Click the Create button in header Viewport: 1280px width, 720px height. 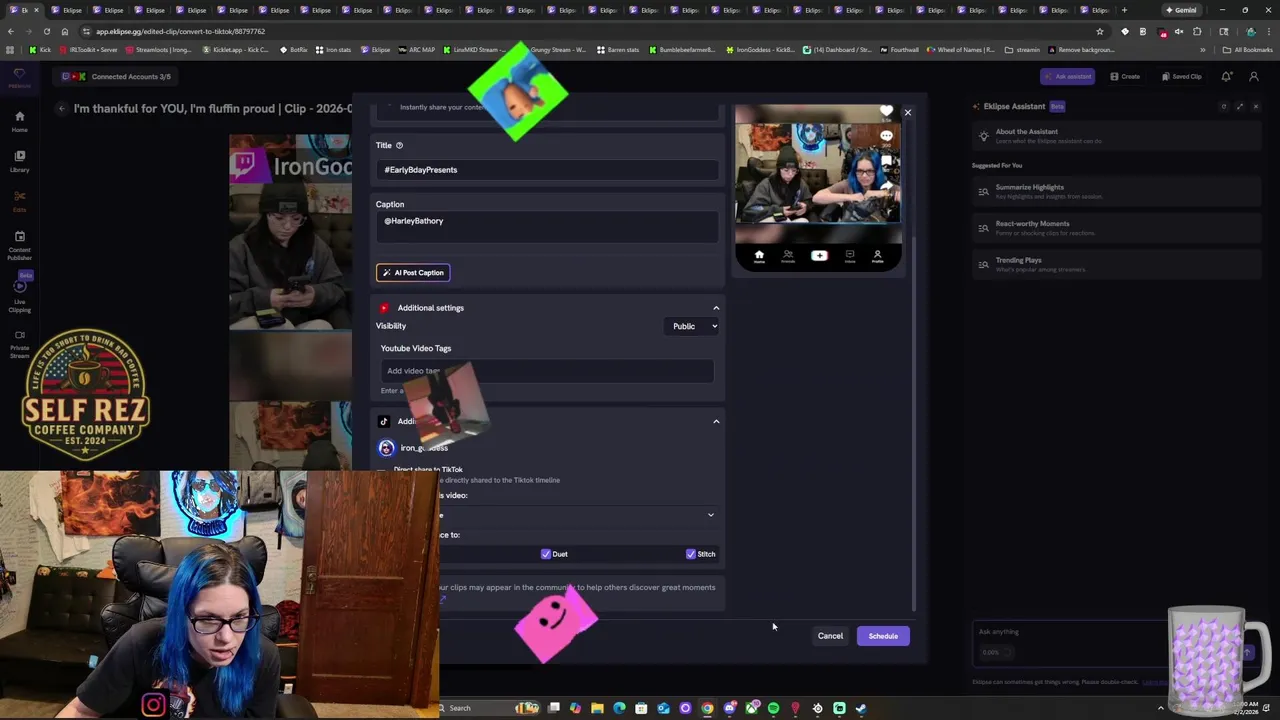point(1125,76)
